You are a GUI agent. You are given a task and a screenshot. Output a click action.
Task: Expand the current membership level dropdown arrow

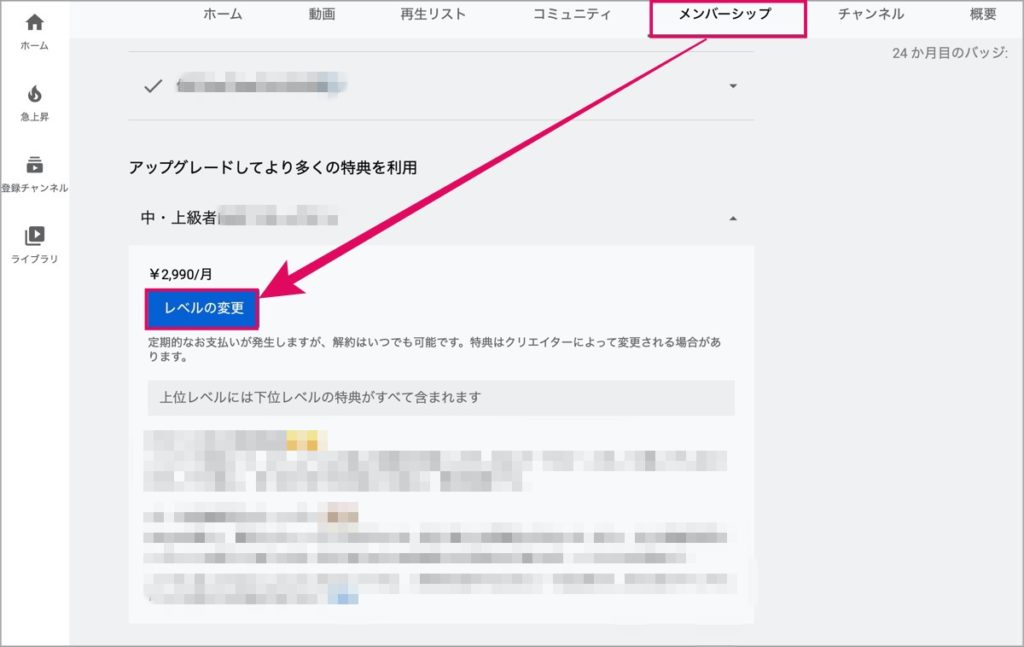pos(733,86)
